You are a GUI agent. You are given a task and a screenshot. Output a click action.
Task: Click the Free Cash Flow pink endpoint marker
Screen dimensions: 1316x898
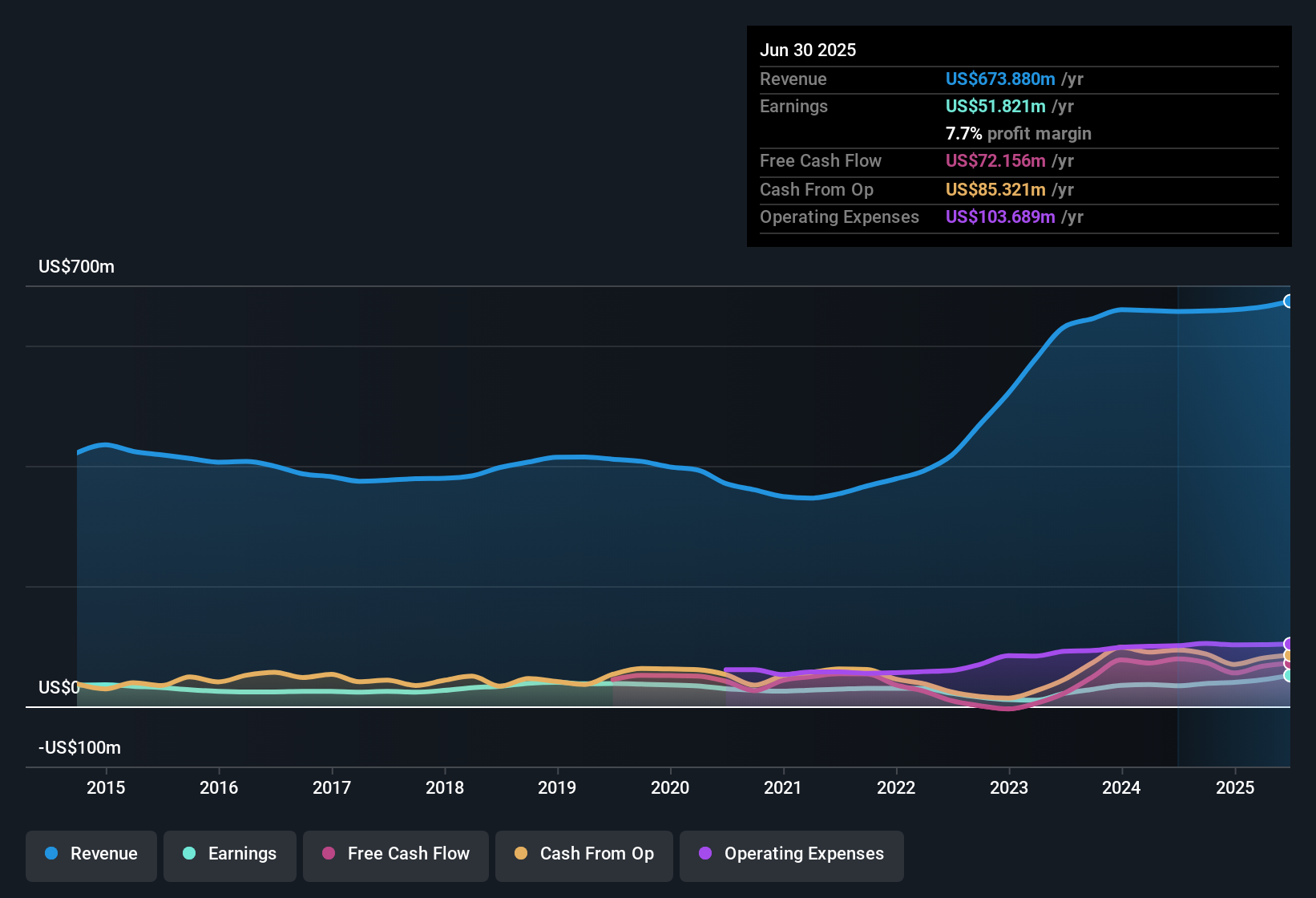[x=1289, y=663]
